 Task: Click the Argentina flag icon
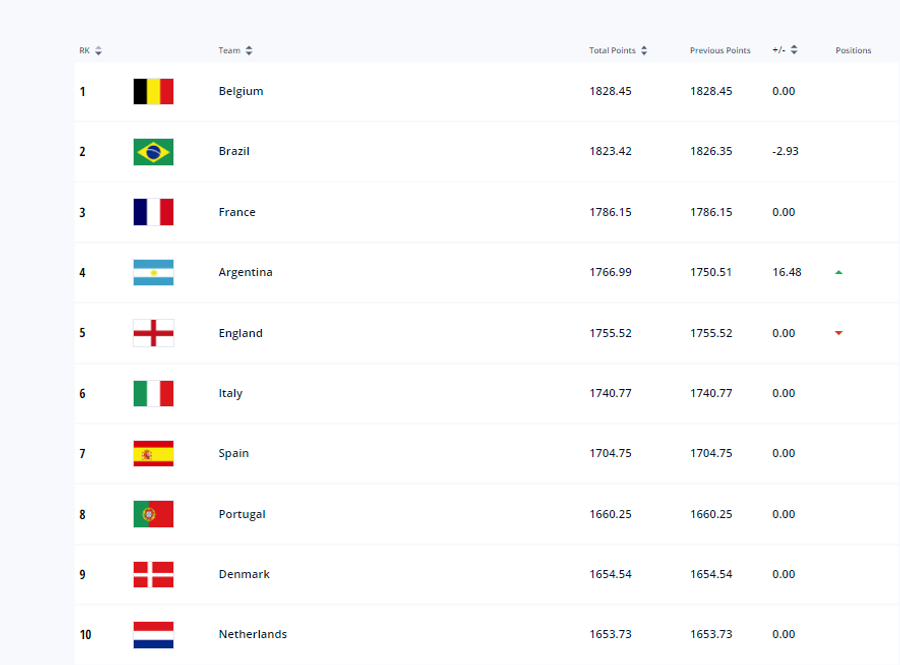tap(153, 273)
